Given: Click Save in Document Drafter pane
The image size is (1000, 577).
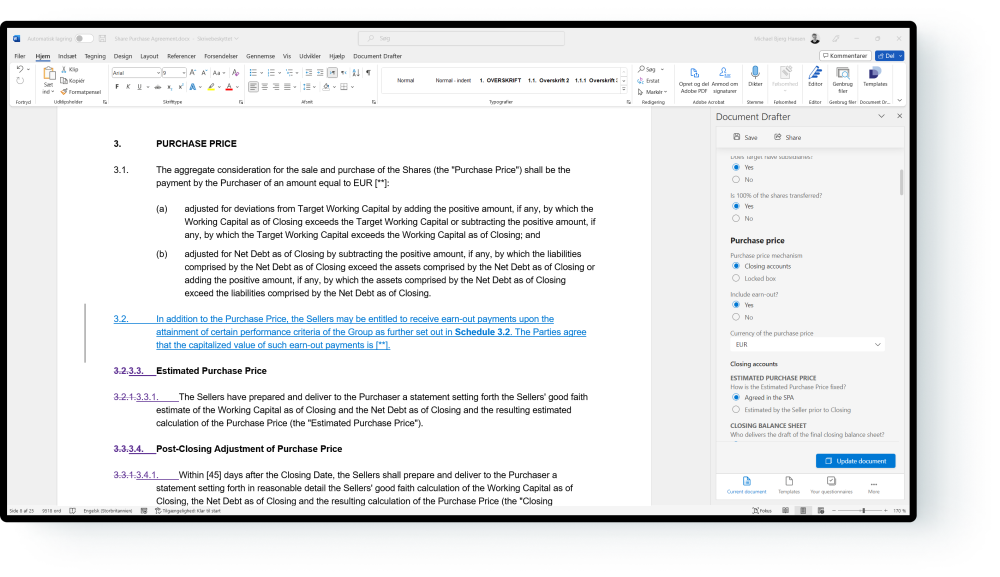Looking at the screenshot, I should click(x=745, y=138).
